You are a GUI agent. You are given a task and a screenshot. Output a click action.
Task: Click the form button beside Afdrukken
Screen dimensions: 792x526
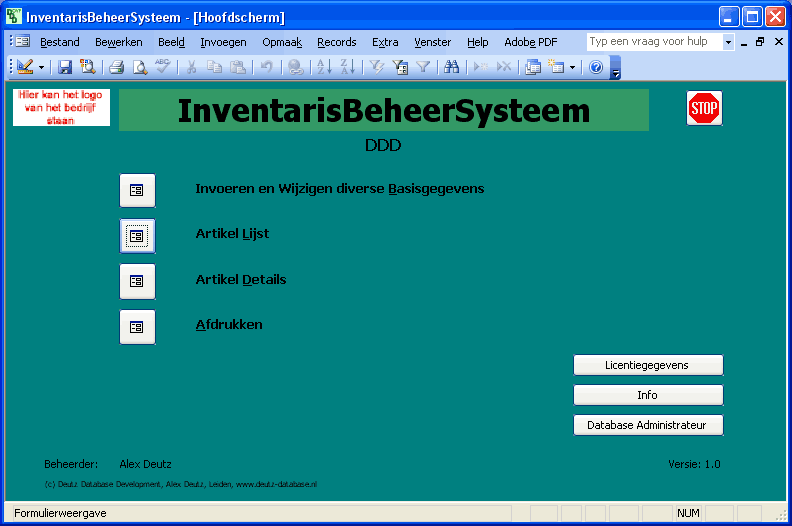pos(137,327)
